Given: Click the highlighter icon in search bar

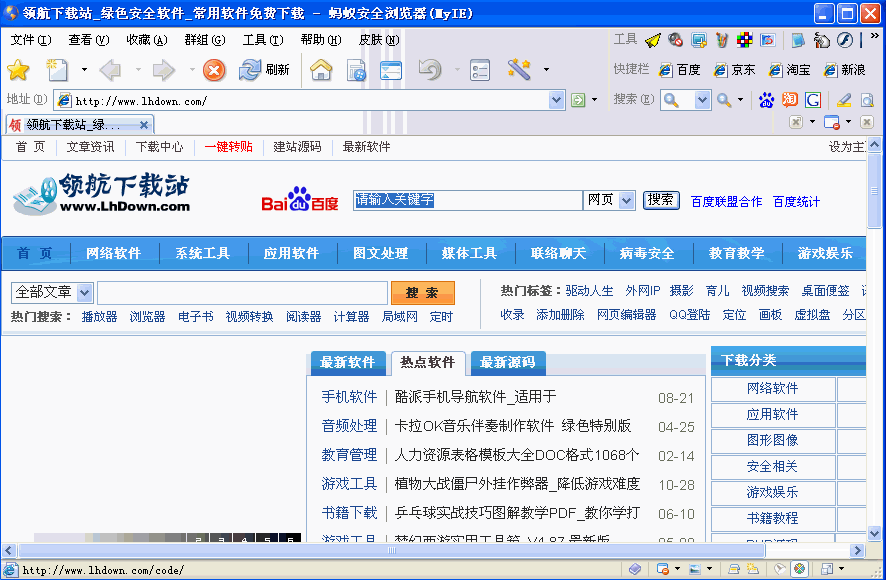Looking at the screenshot, I should [843, 100].
